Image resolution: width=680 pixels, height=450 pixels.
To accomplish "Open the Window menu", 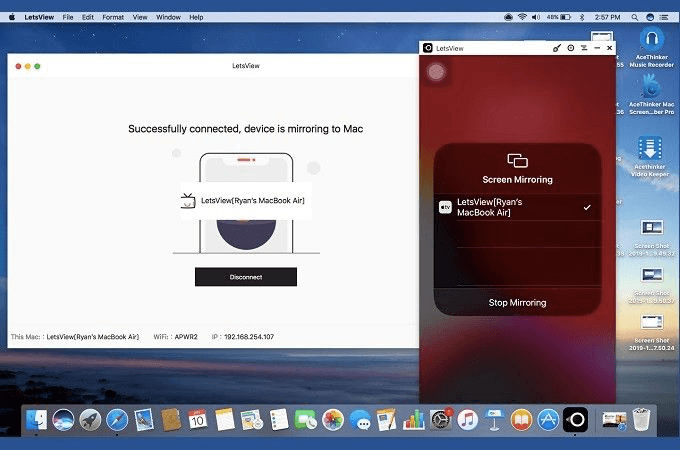I will [x=168, y=17].
